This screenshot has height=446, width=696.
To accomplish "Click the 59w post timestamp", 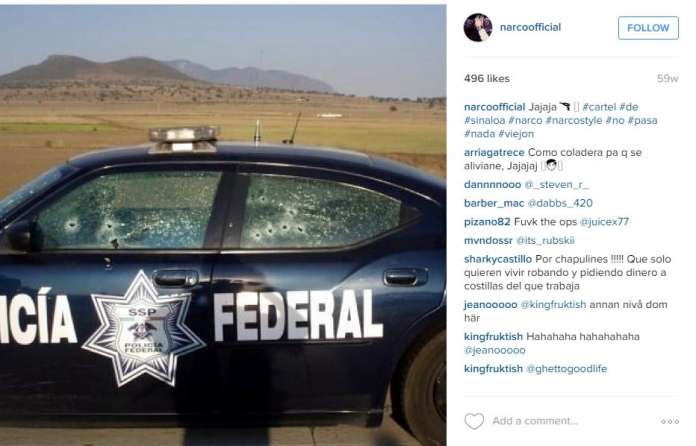I will pos(668,79).
